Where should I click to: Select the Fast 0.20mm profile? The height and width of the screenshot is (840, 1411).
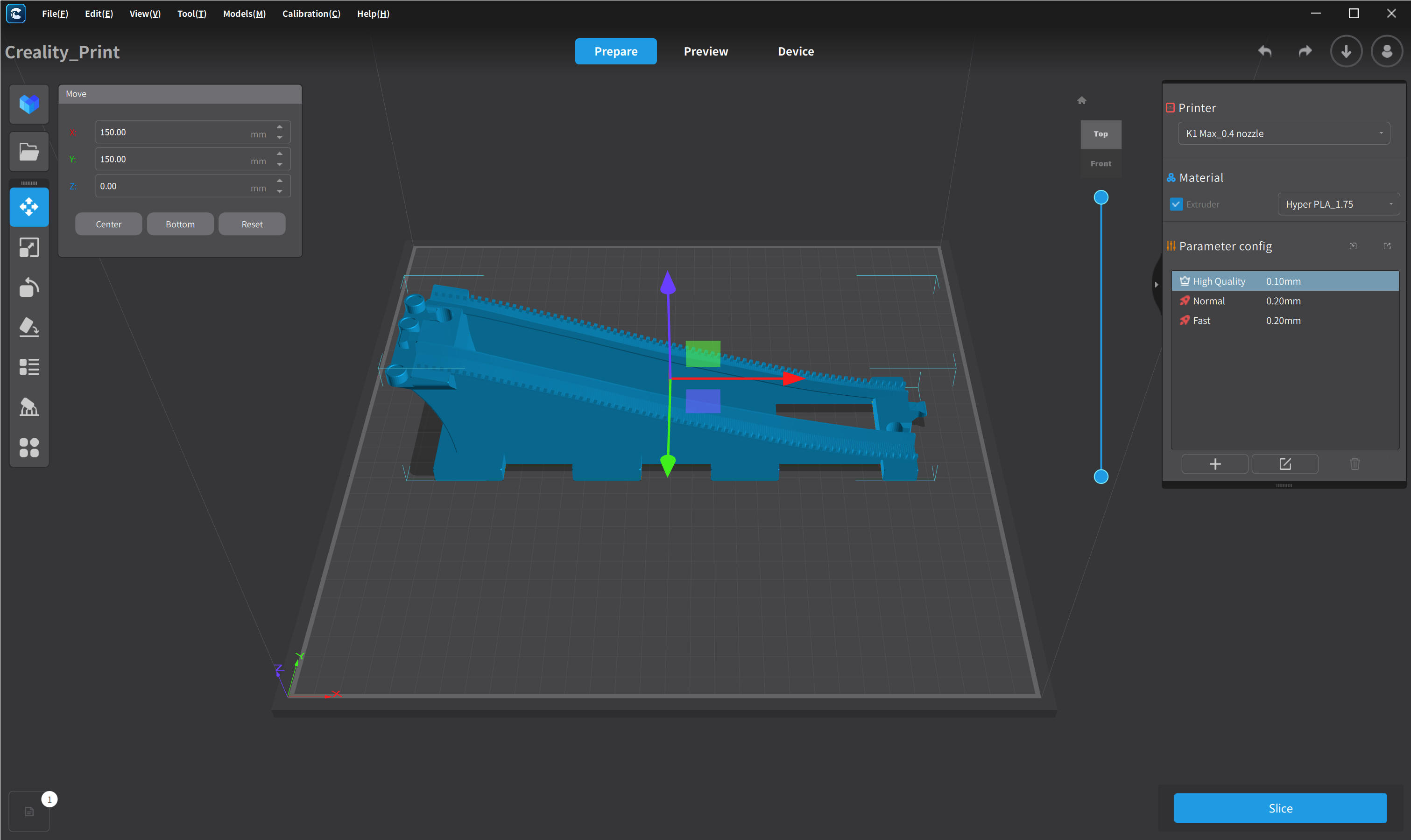(1285, 321)
